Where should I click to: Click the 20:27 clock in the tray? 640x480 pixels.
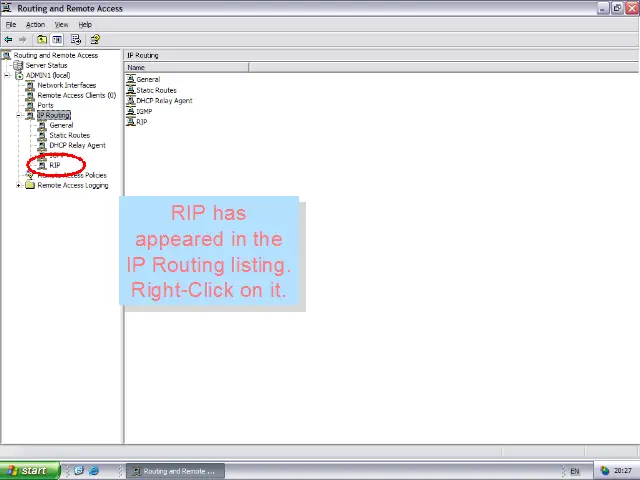coord(623,471)
